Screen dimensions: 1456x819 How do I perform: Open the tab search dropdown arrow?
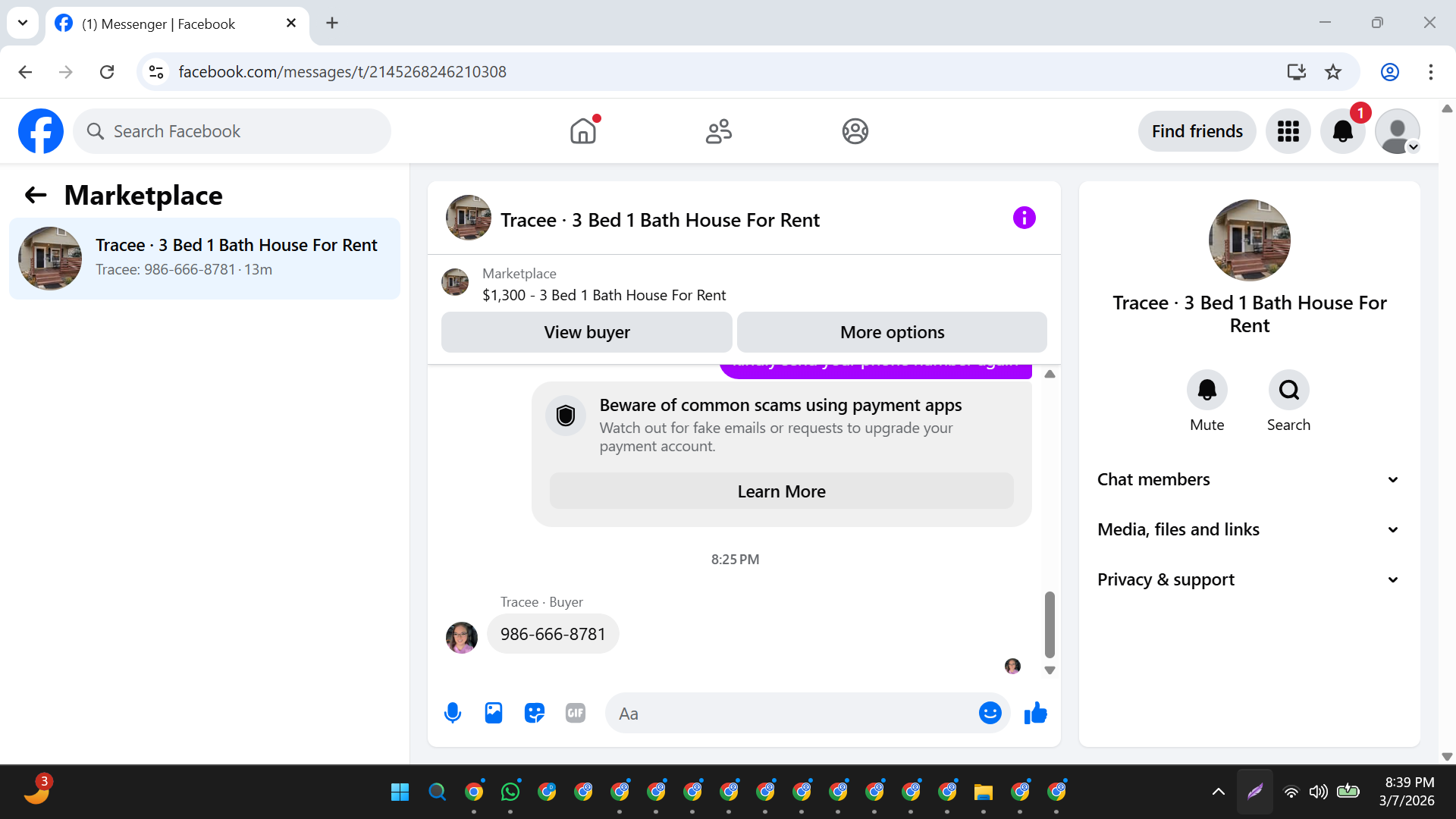(x=23, y=23)
